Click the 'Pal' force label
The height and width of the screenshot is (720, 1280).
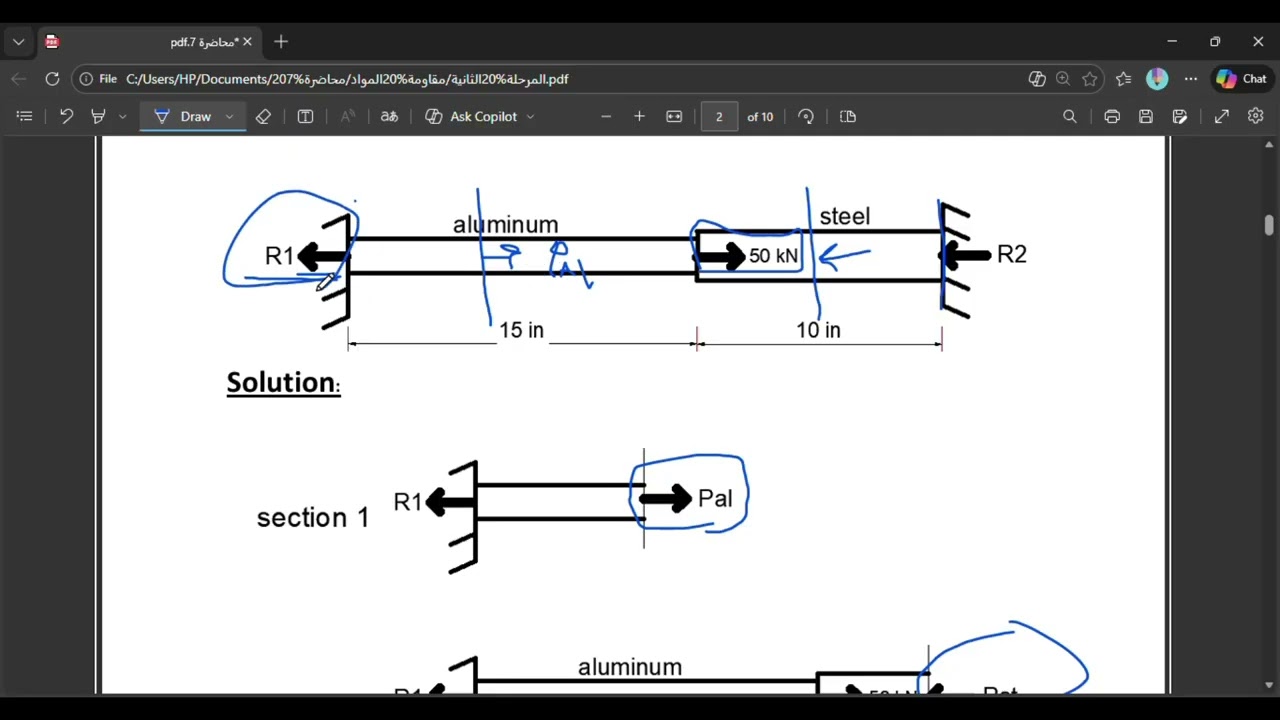(x=715, y=498)
